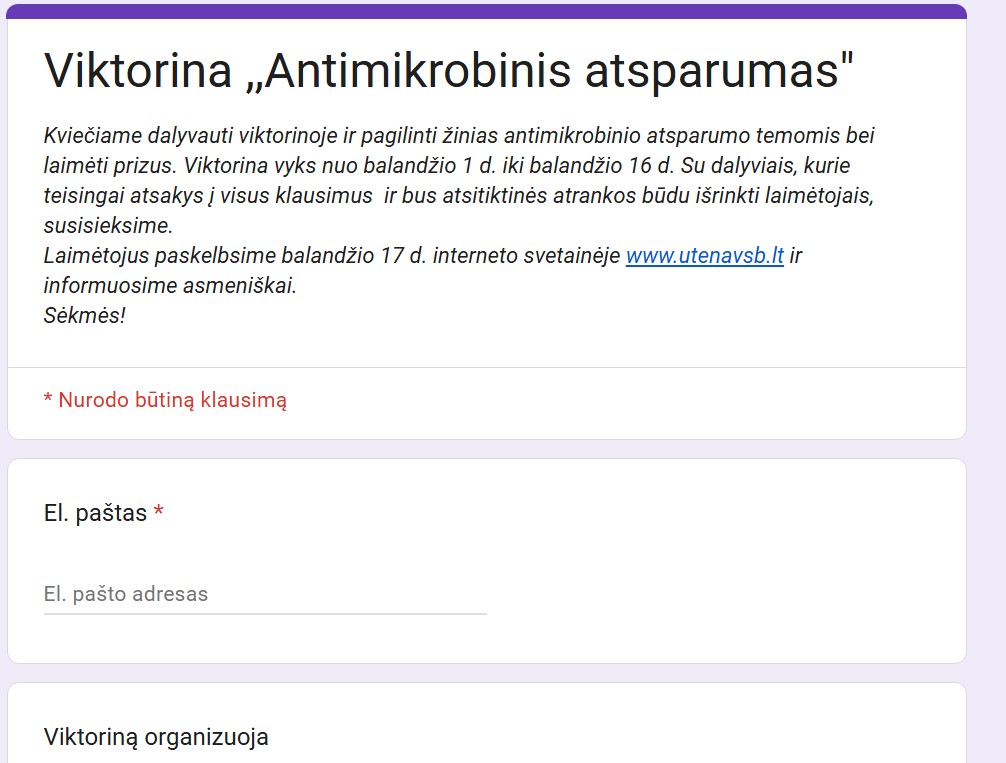
Task: Click the "Viktoriną organizuoja" heading
Action: (x=156, y=738)
